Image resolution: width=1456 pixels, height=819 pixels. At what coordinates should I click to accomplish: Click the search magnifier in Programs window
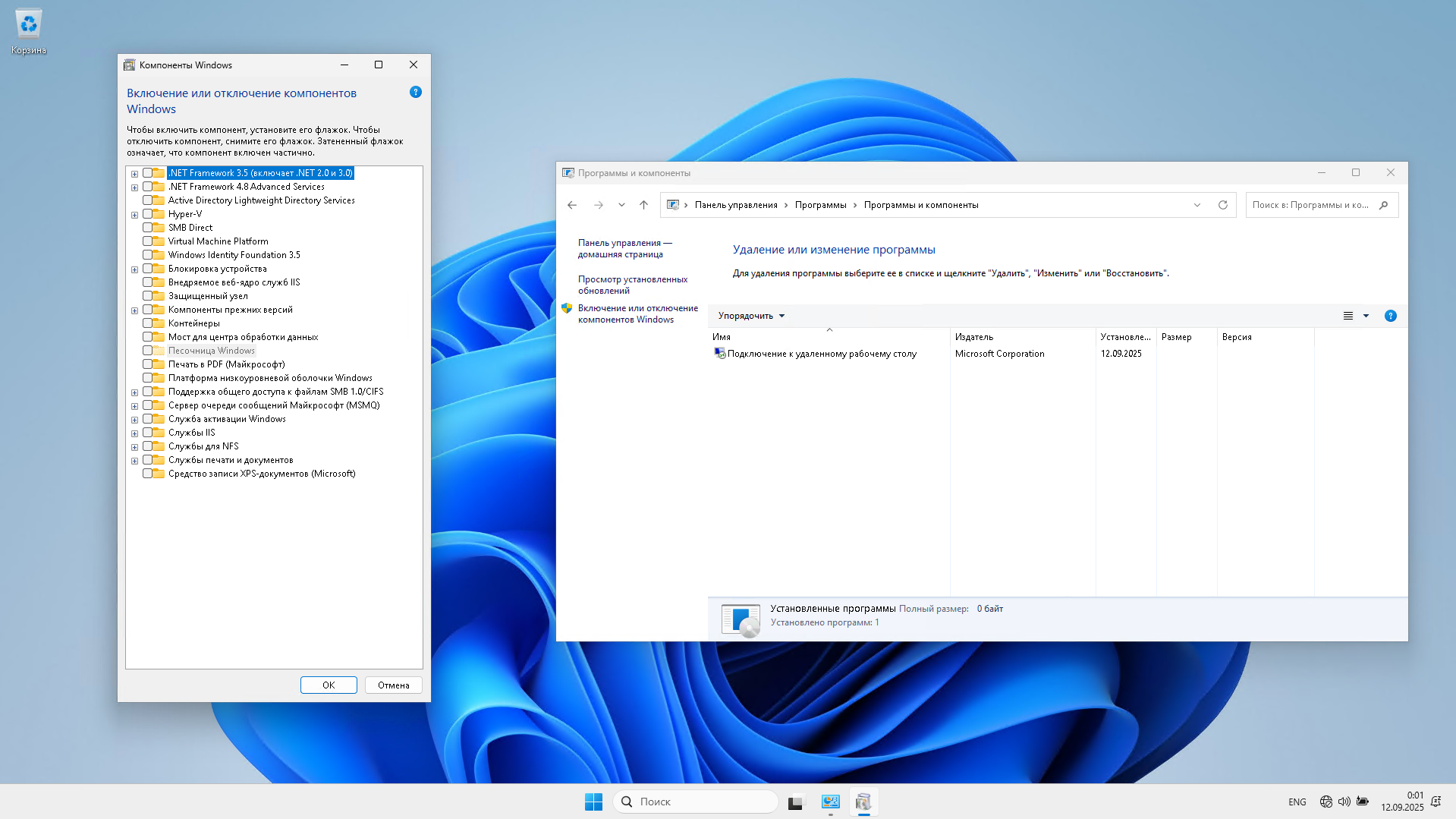tap(1384, 205)
